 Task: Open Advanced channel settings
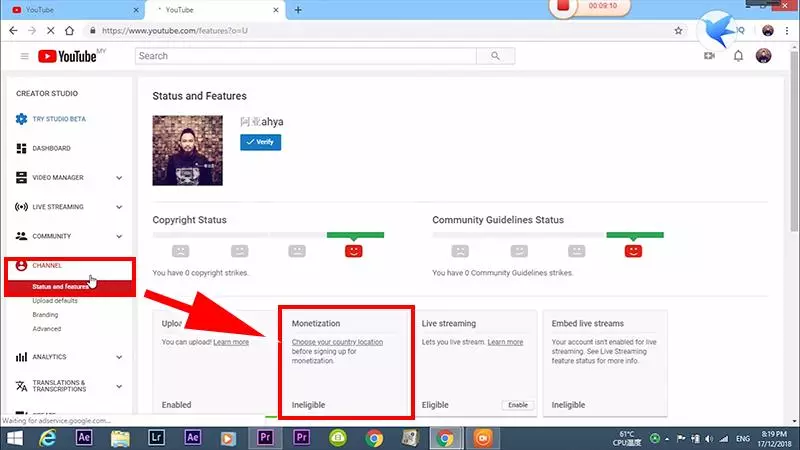point(47,329)
